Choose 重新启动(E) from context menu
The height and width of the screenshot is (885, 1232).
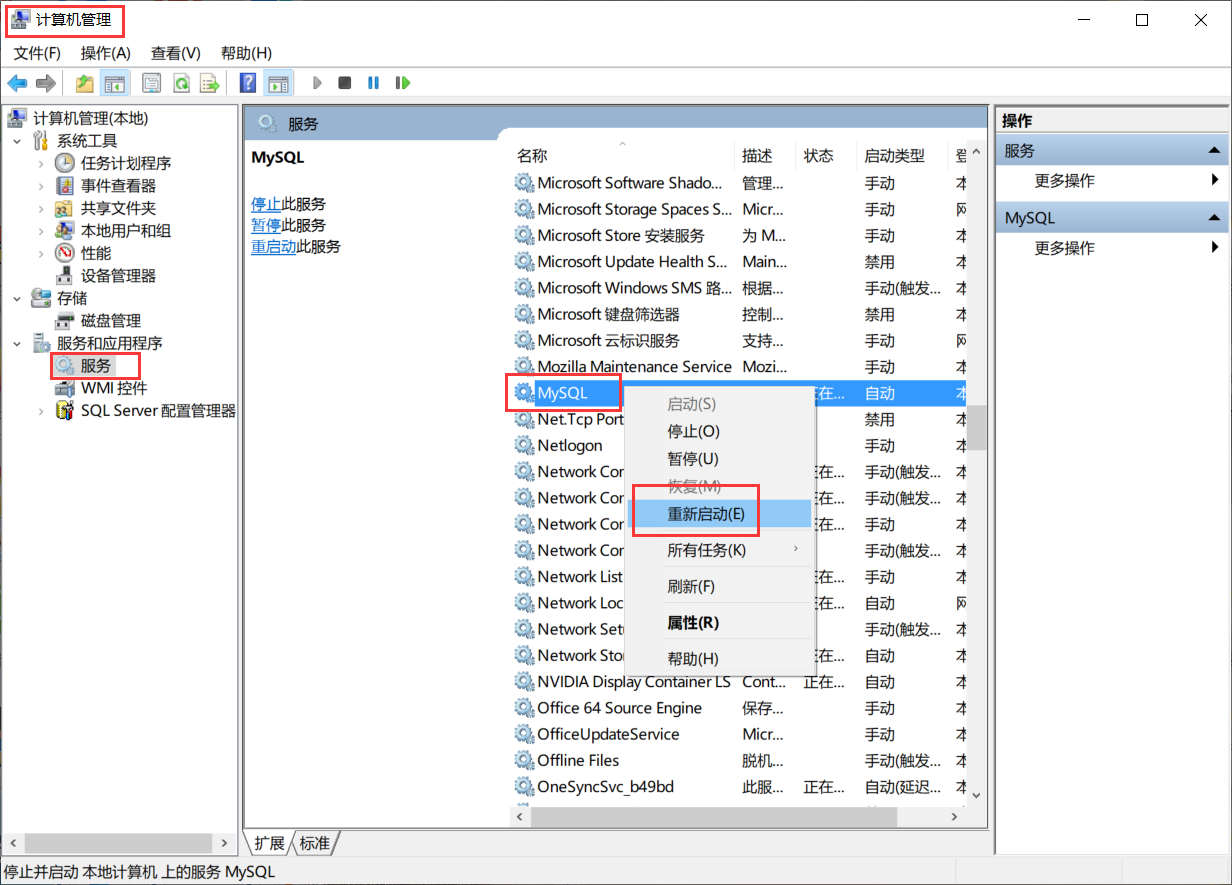[x=718, y=514]
